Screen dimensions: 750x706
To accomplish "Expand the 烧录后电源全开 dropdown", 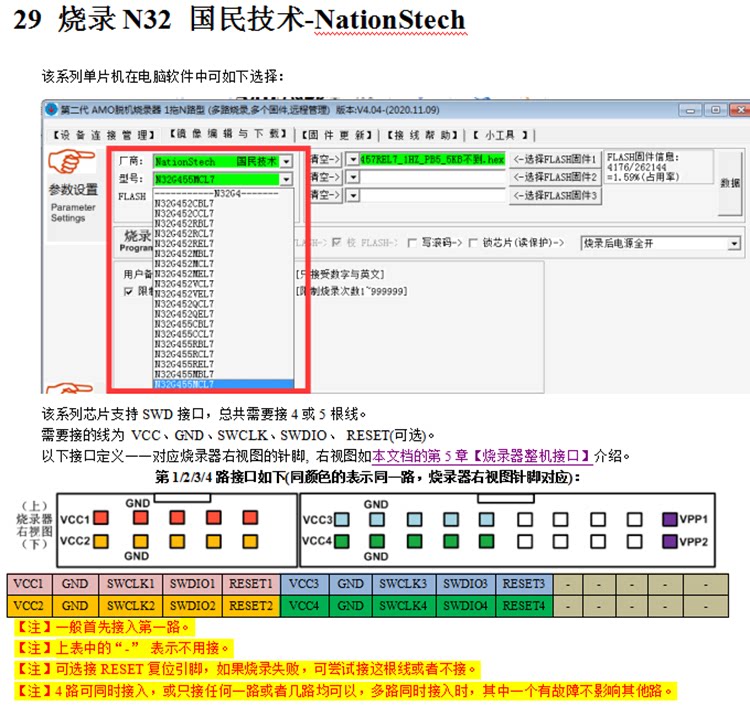I will 734,243.
